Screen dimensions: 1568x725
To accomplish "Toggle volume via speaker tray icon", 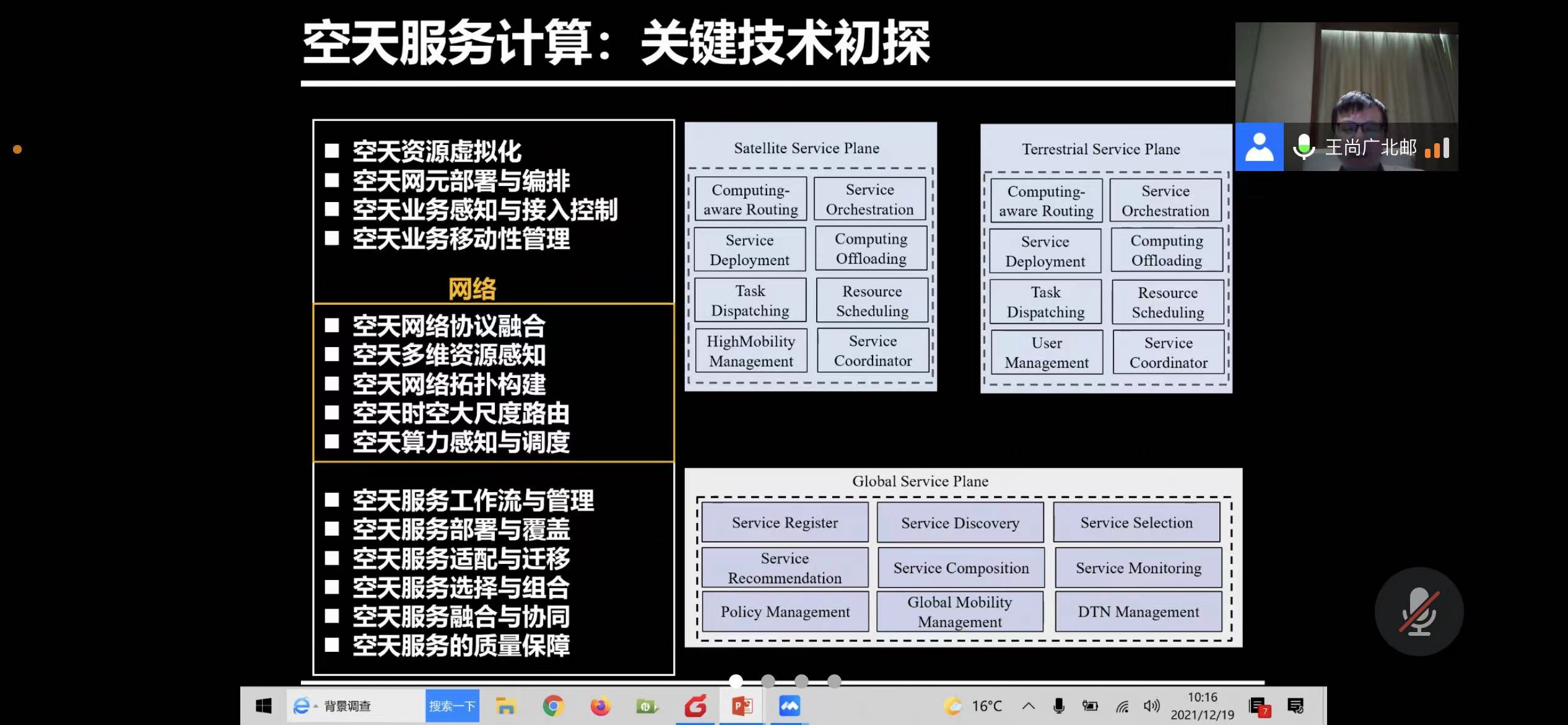I will point(1151,706).
